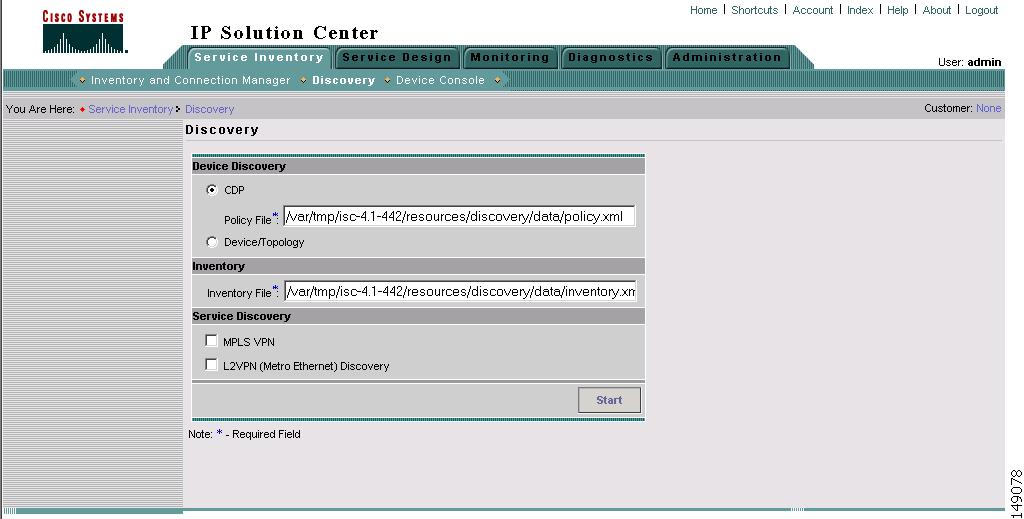Select the CDP radio button
Screen dimensions: 1024x519
tap(212, 190)
